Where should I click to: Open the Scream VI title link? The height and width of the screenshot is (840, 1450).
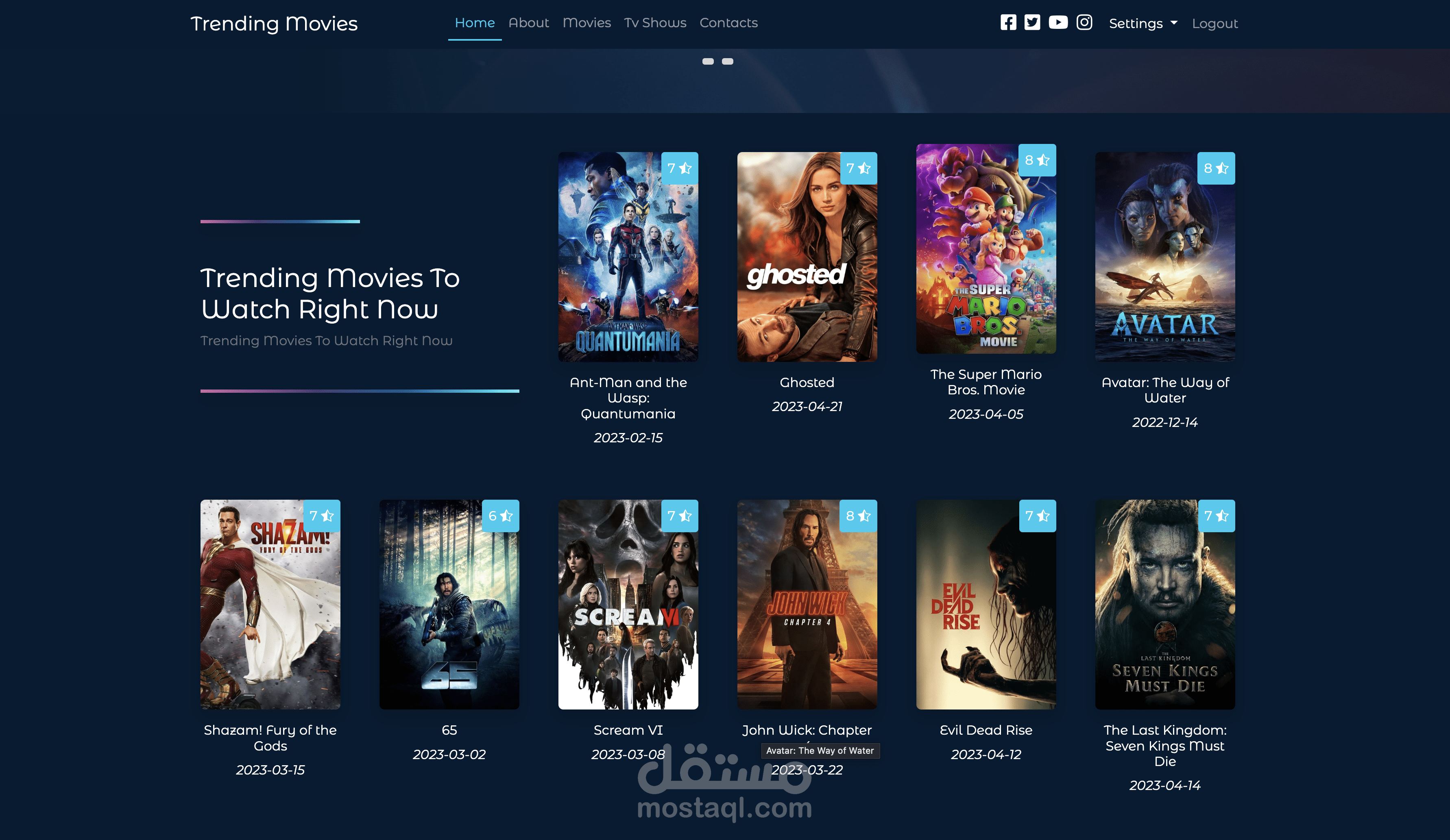point(628,730)
